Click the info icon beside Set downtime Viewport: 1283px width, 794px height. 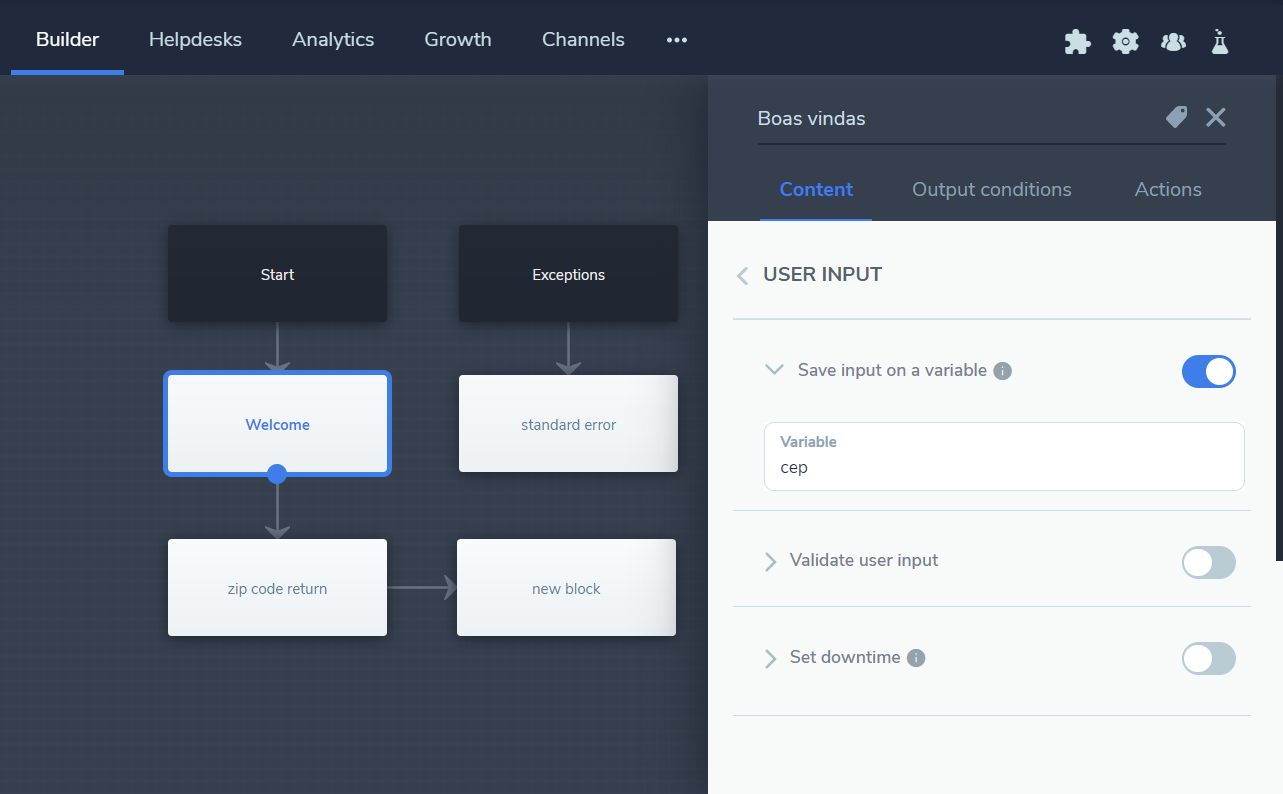point(916,658)
